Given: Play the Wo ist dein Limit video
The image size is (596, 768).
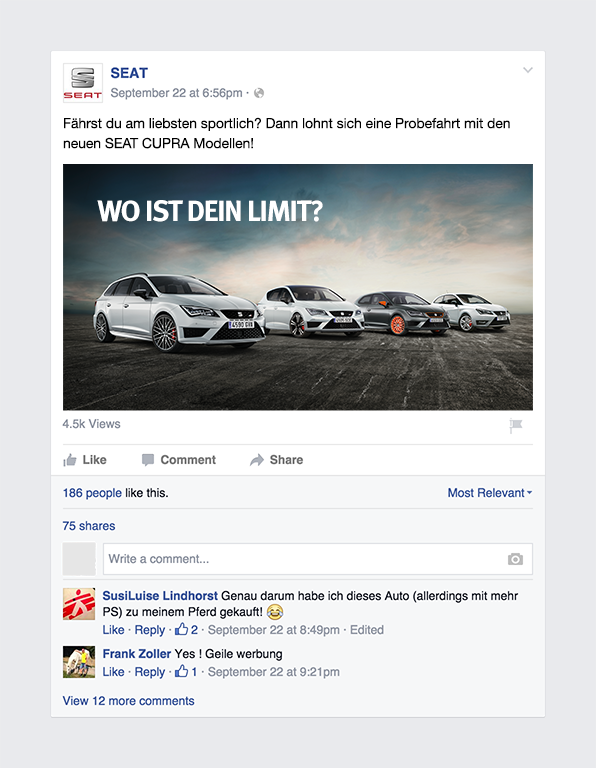Looking at the screenshot, I should tap(298, 287).
